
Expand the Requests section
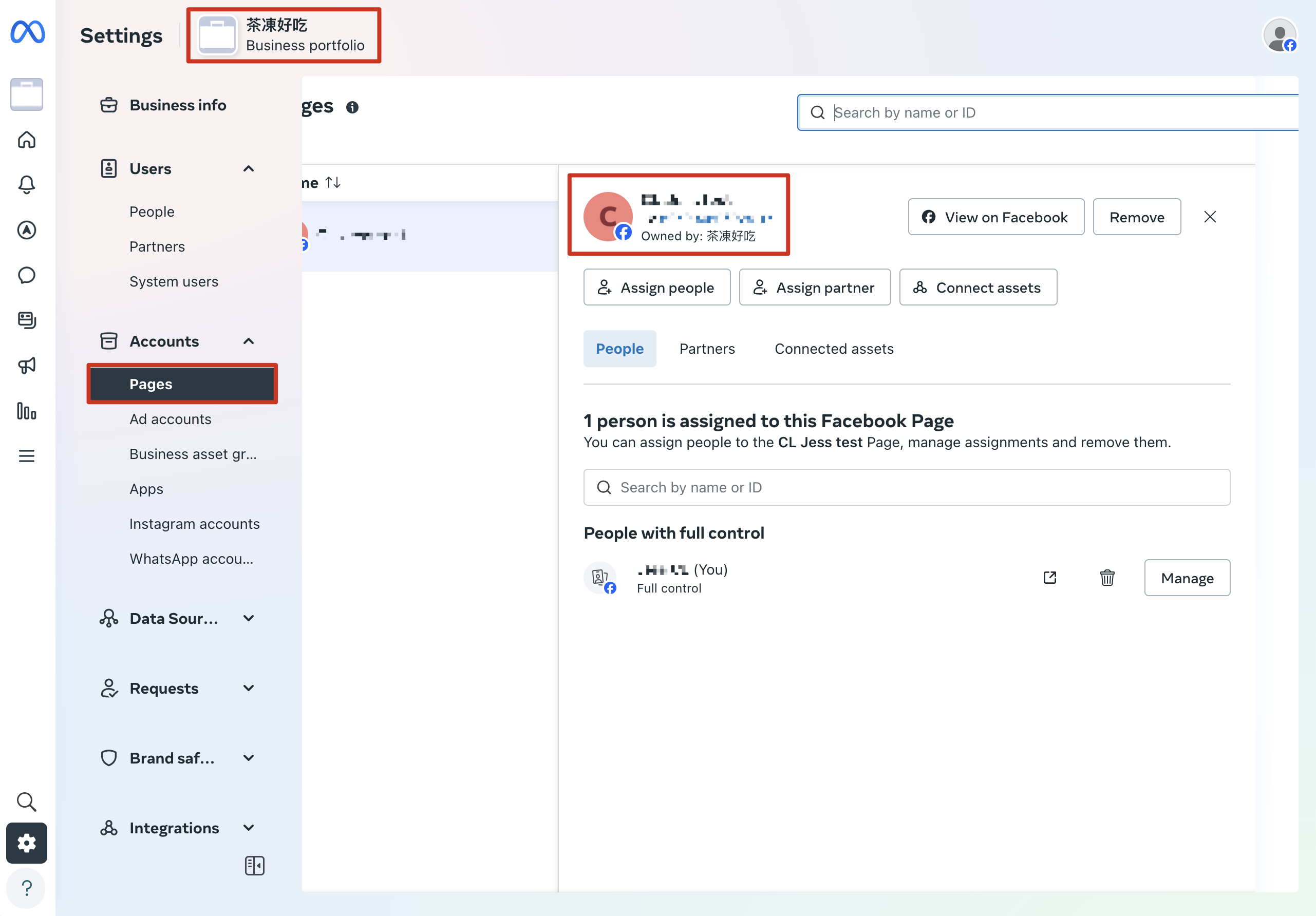[249, 689]
